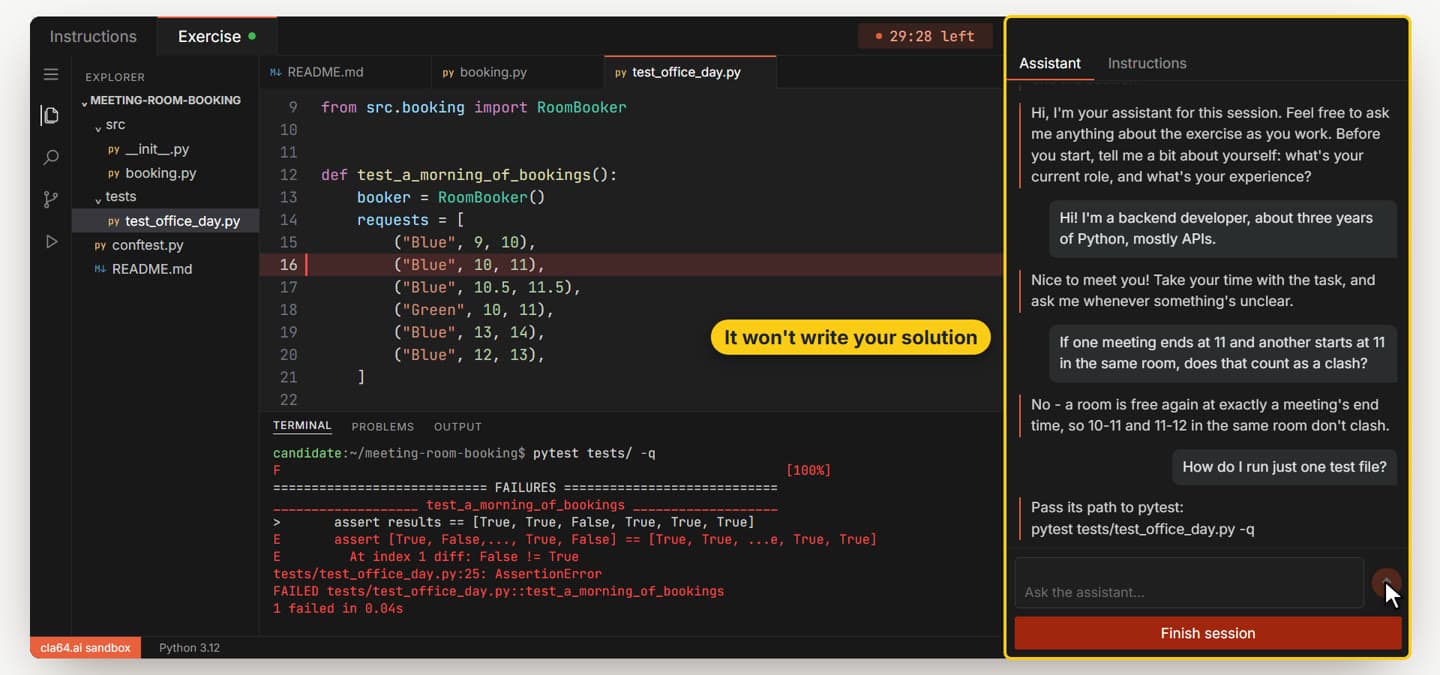The width and height of the screenshot is (1440, 675).
Task: Place cursor on ("Blue", 10.5, 11.5) line
Action: 487,287
